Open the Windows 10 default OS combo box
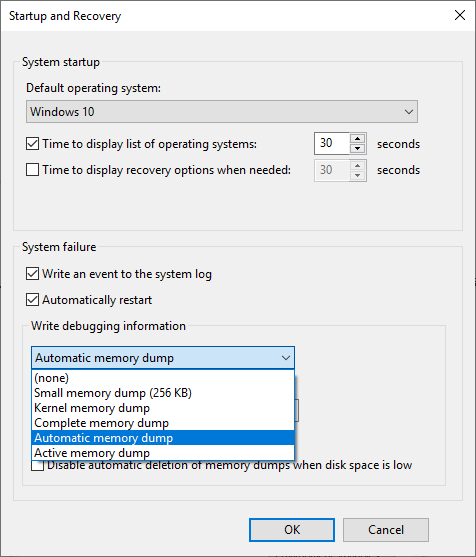Screen dimensions: 476x557 (222, 112)
